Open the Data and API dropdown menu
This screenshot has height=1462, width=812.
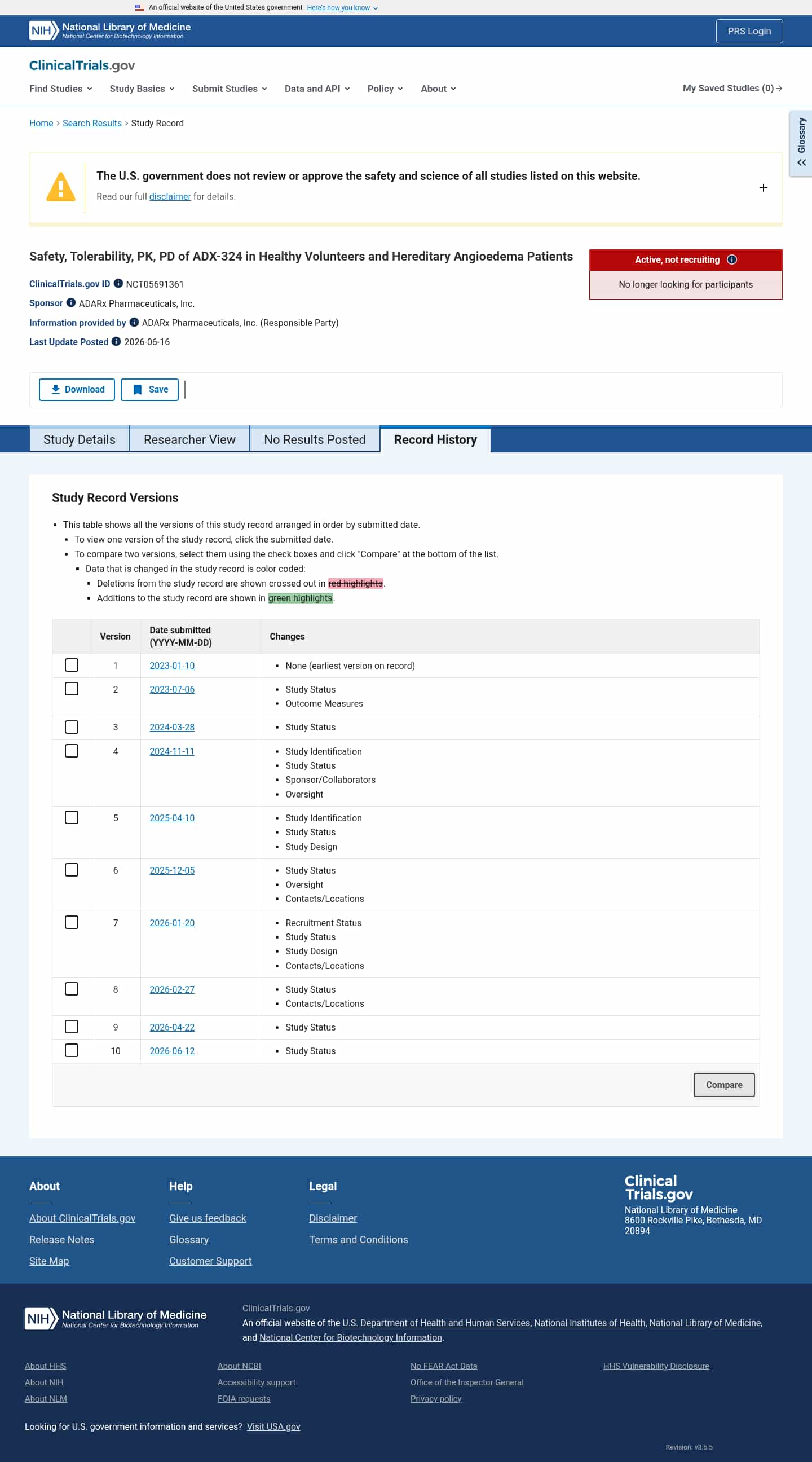317,89
